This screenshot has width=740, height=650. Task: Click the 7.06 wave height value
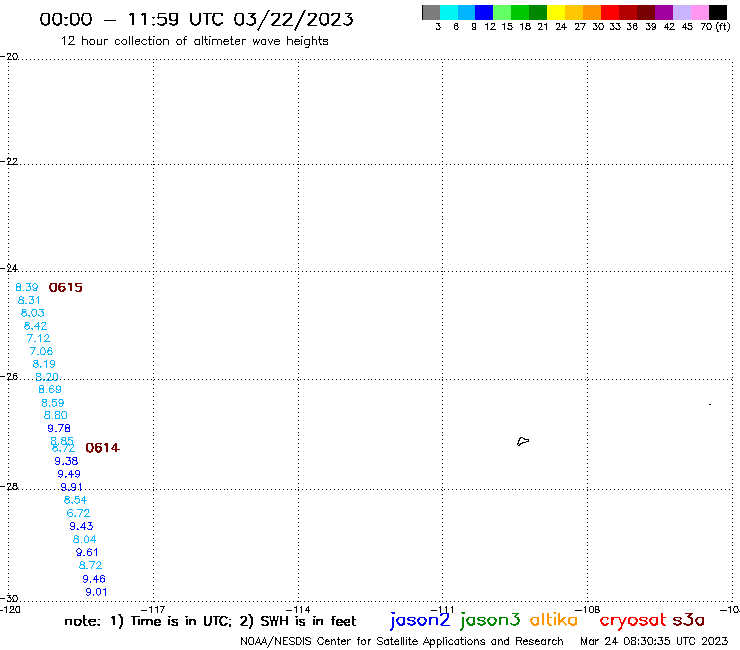tap(41, 351)
